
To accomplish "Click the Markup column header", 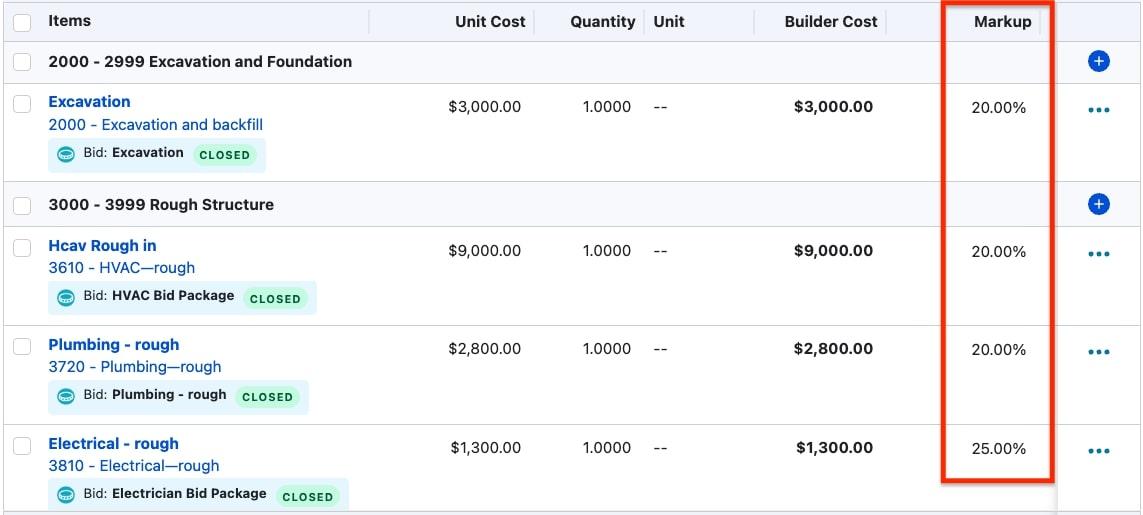I will tap(1002, 21).
